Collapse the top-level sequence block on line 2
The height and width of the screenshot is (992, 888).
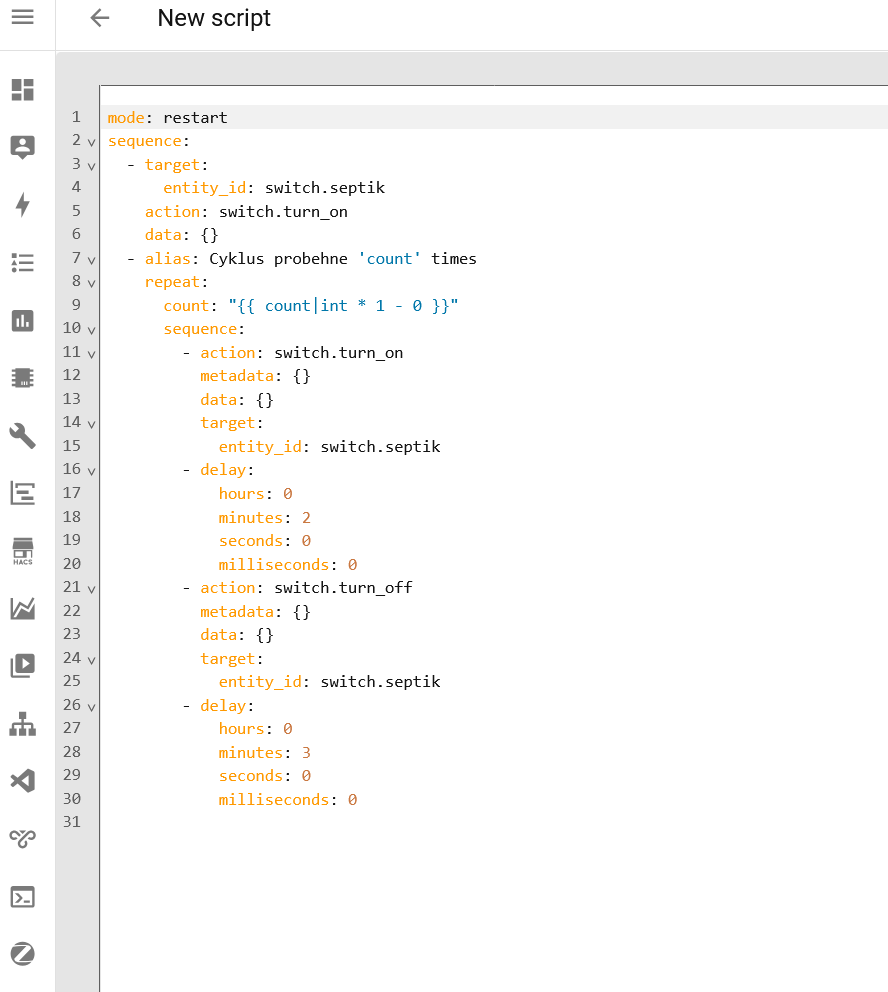coord(91,142)
